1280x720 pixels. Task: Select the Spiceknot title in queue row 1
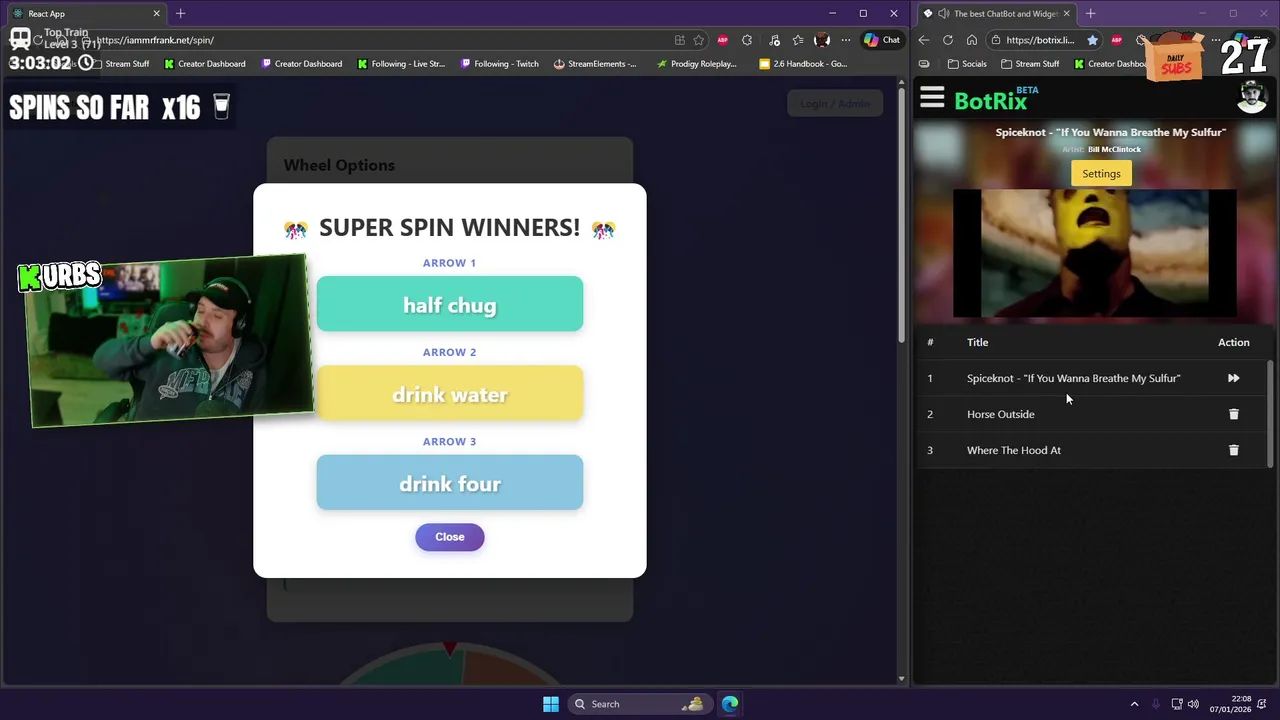click(x=1073, y=378)
